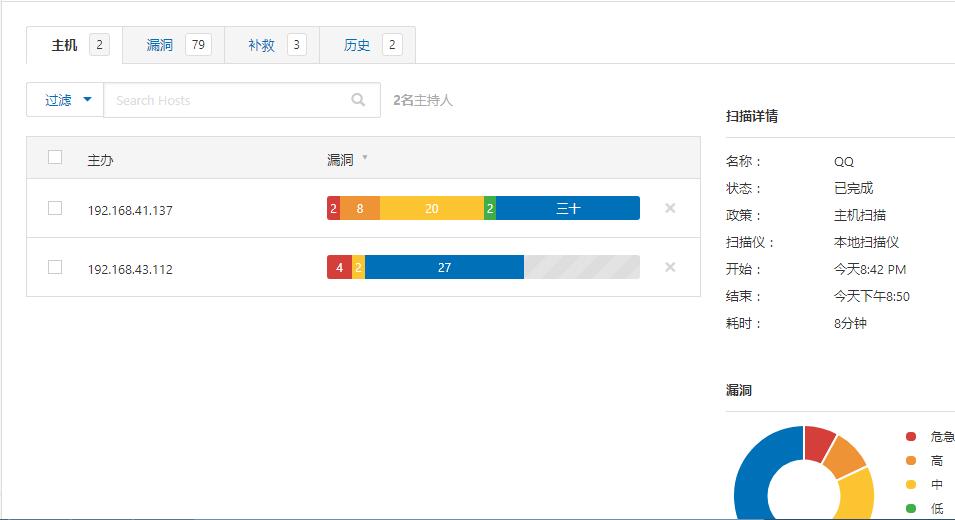Click blue segment showing 27
The image size is (955, 520).
(444, 267)
